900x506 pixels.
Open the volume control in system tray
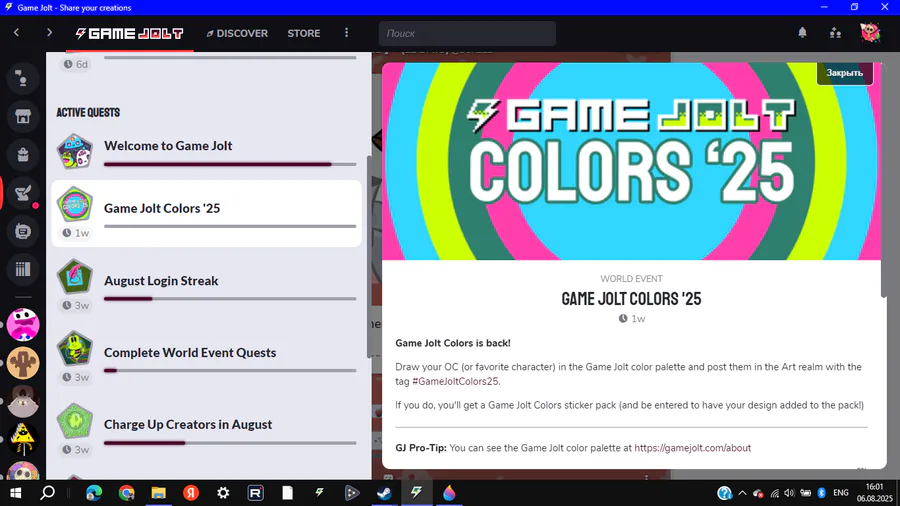coord(790,493)
